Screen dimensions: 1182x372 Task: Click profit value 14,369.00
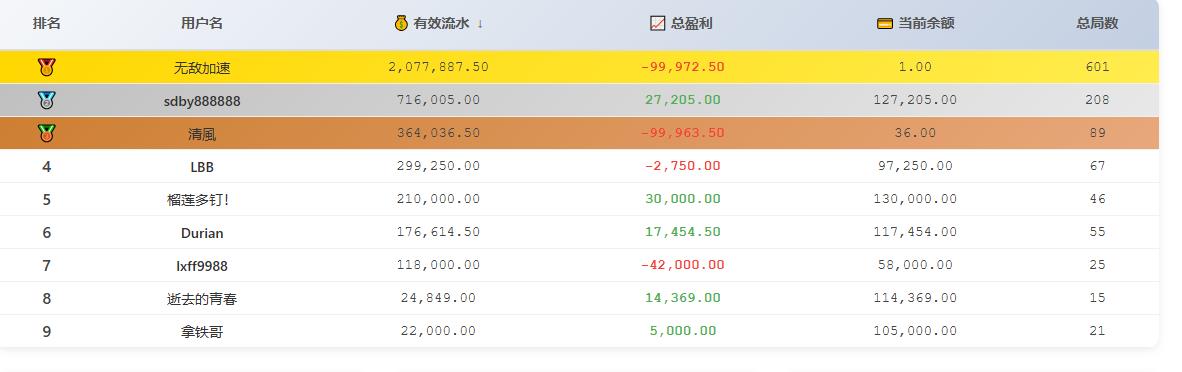tap(682, 298)
